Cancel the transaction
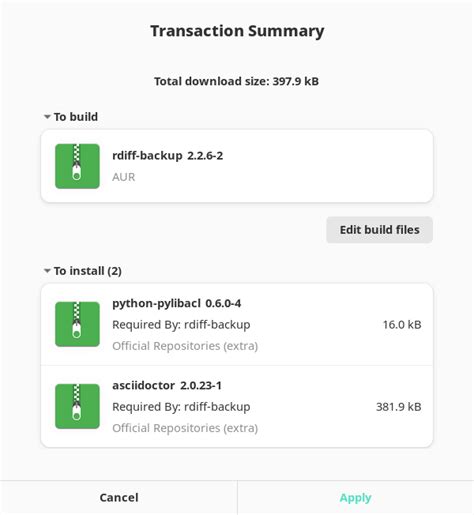The image size is (474, 515). (x=119, y=498)
